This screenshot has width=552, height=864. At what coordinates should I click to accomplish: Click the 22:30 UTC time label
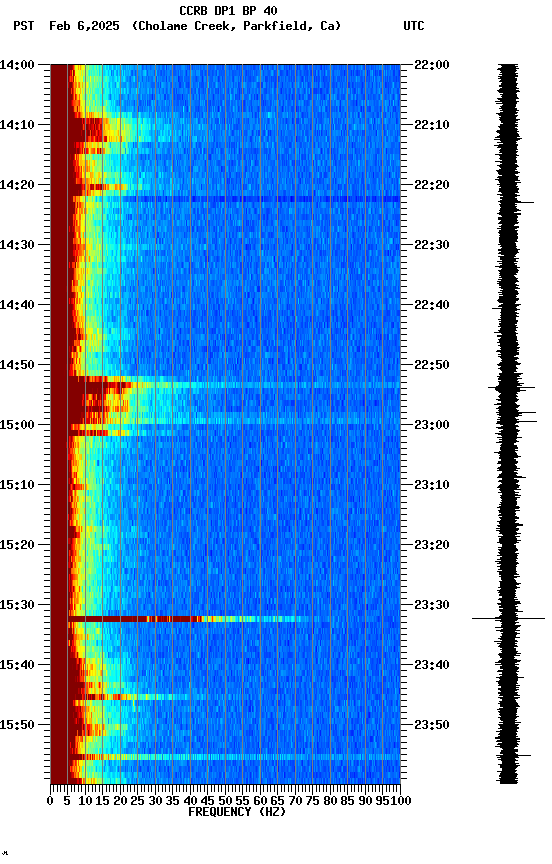pos(432,245)
